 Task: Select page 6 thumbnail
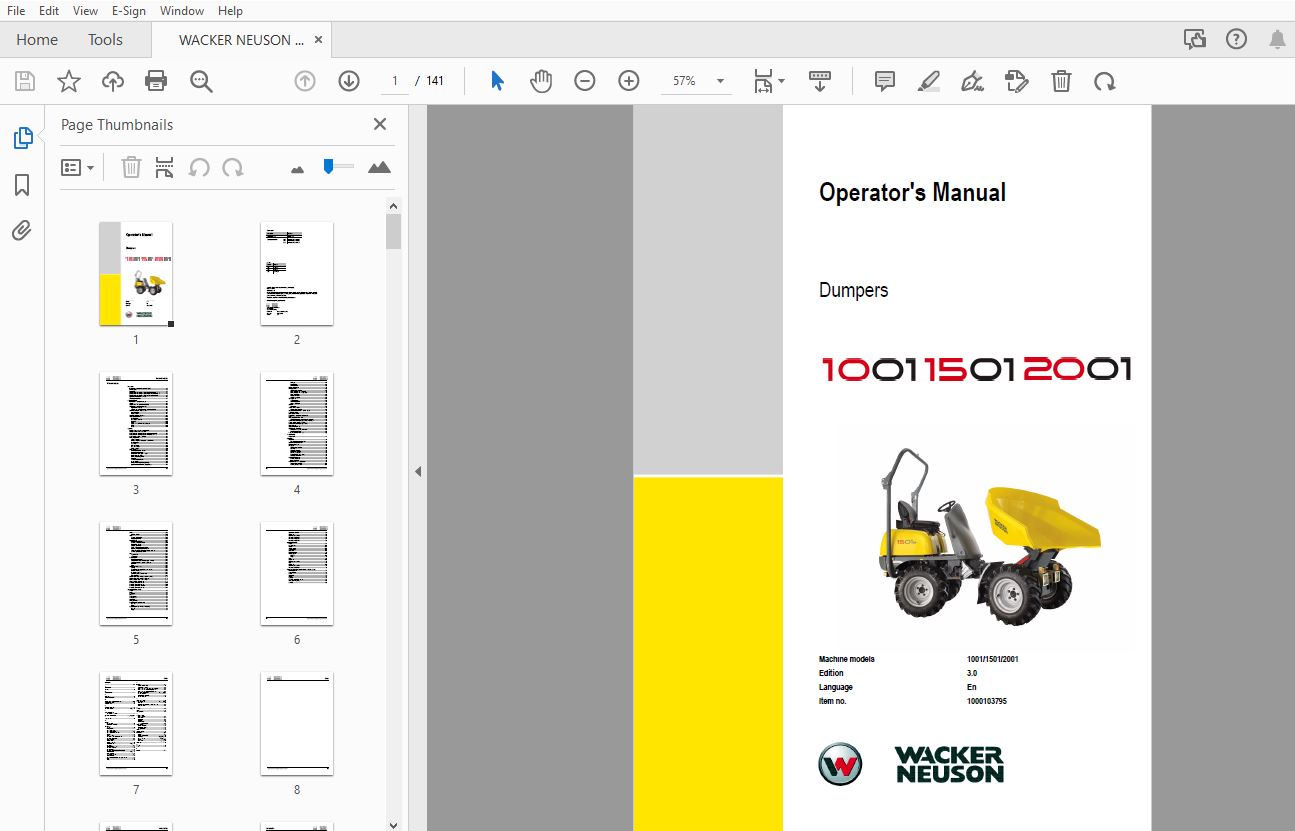coord(297,574)
